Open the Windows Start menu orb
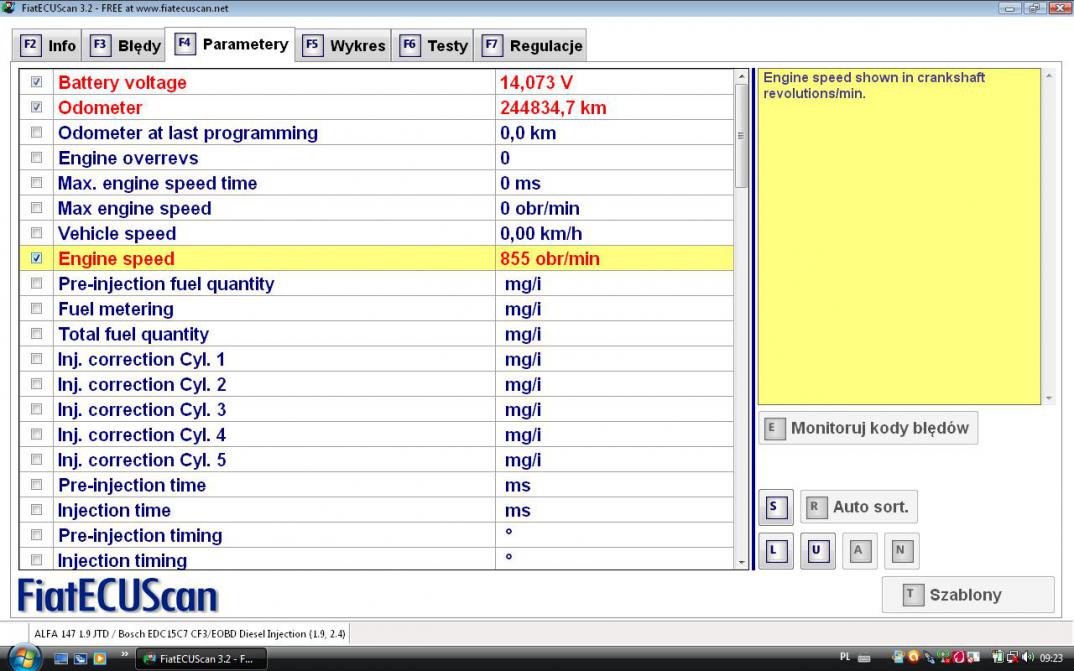Viewport: 1074px width, 671px height. pos(24,657)
